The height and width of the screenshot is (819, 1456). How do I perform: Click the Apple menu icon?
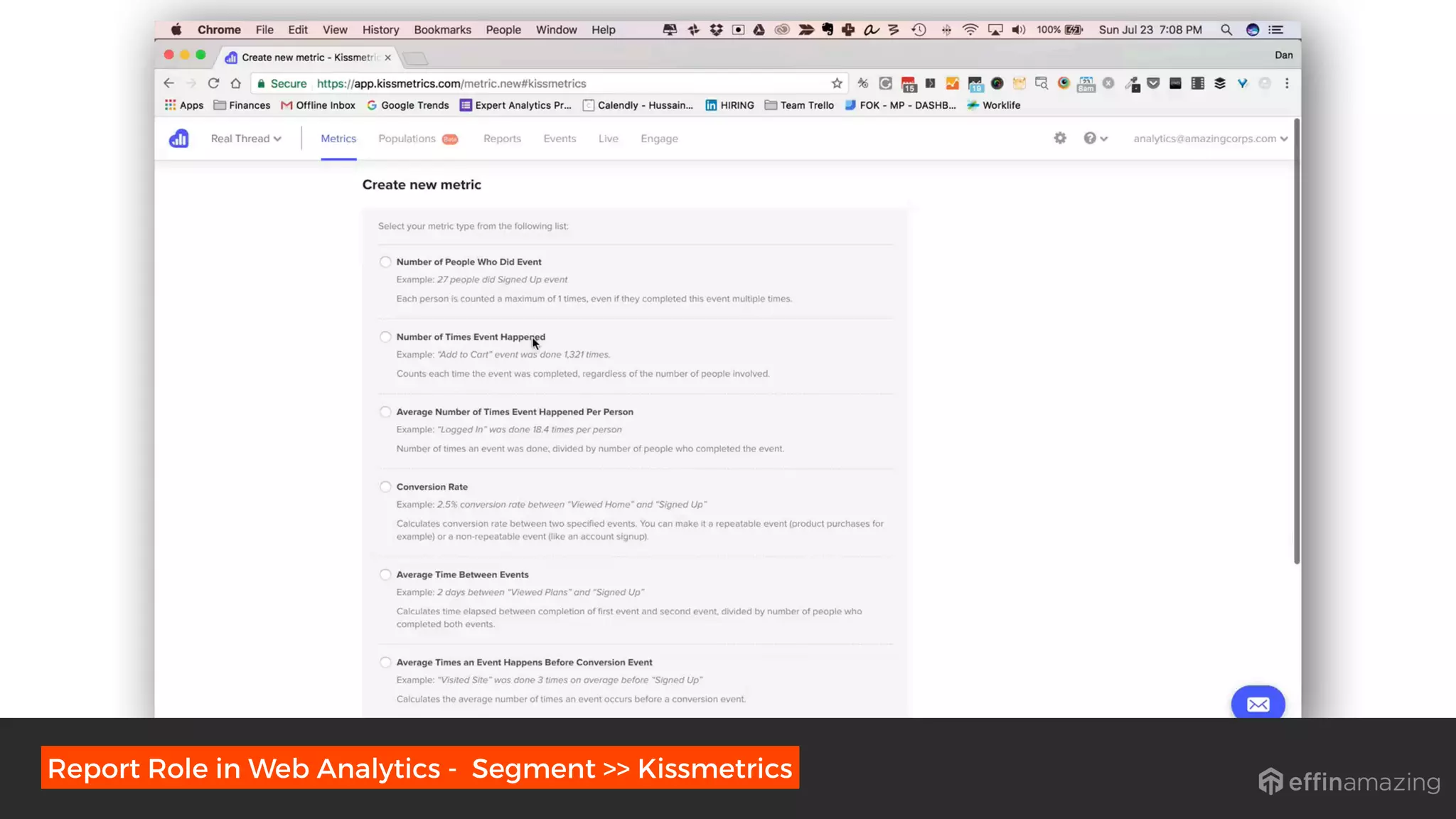[176, 30]
